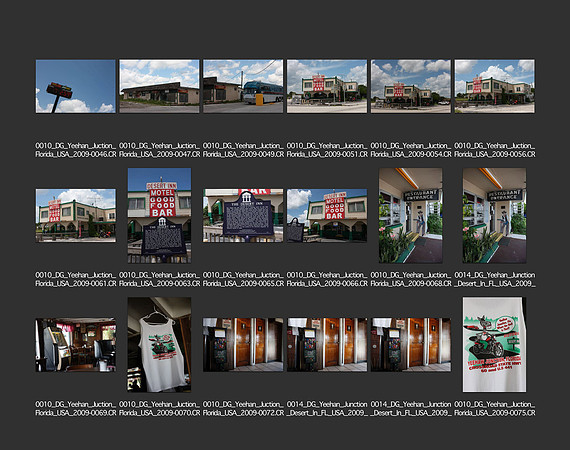Click the historical marker close-up 2009-0065
The width and height of the screenshot is (570, 450).
pos(243,215)
